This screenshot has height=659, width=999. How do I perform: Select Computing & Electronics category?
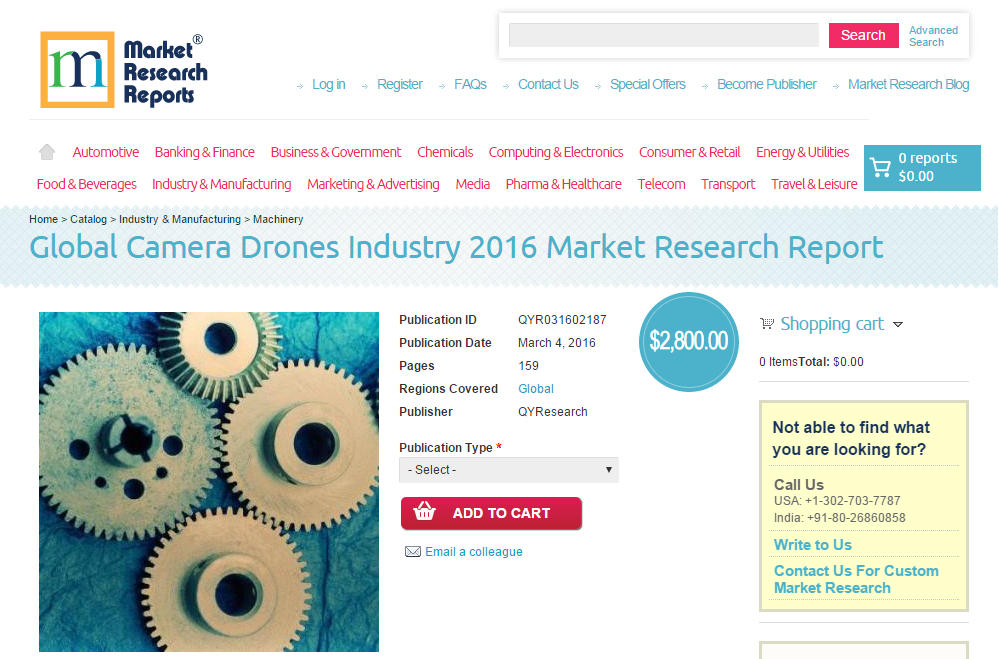point(556,152)
